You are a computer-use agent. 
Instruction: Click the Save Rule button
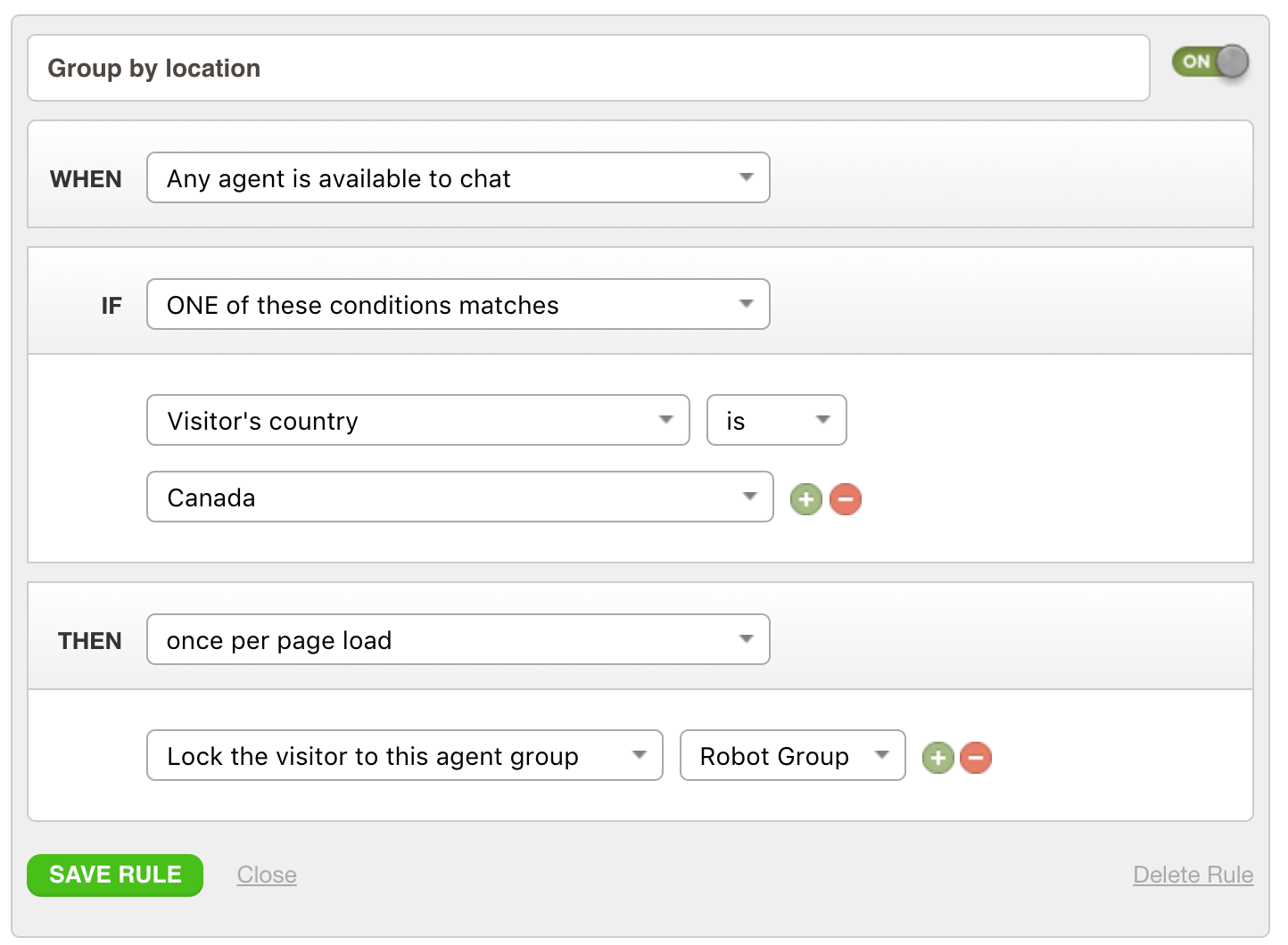115,875
